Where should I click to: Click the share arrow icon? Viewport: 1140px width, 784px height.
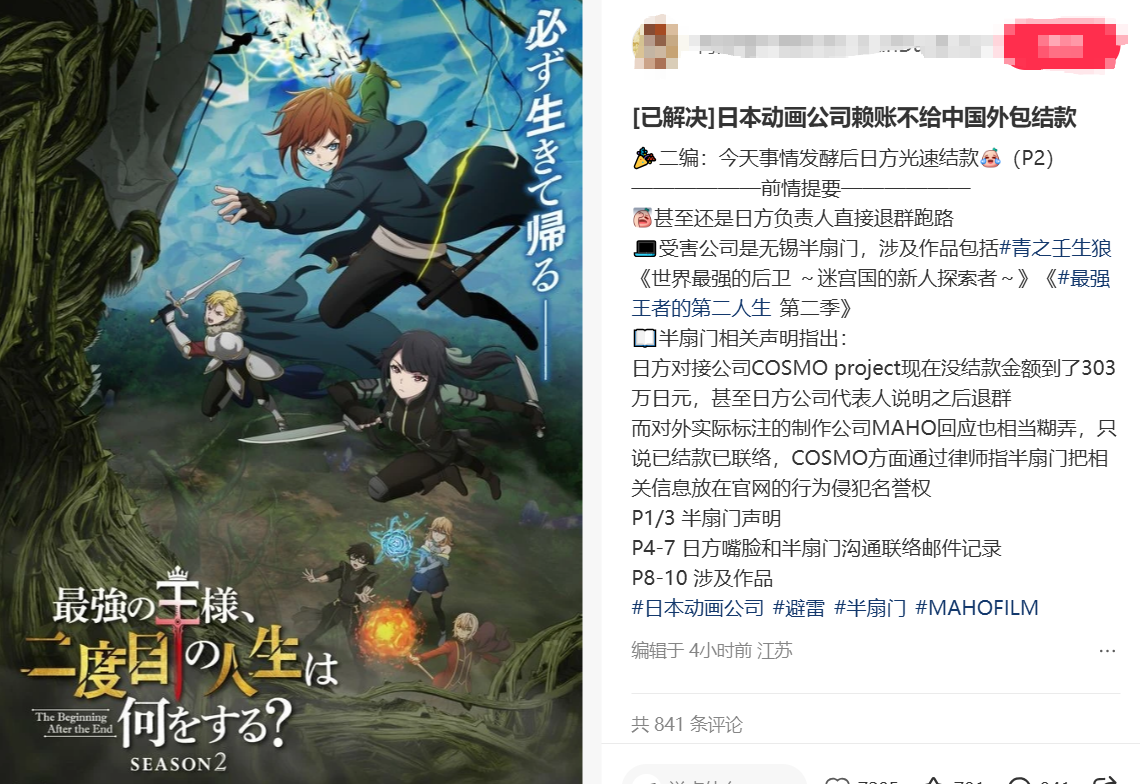point(1105,780)
